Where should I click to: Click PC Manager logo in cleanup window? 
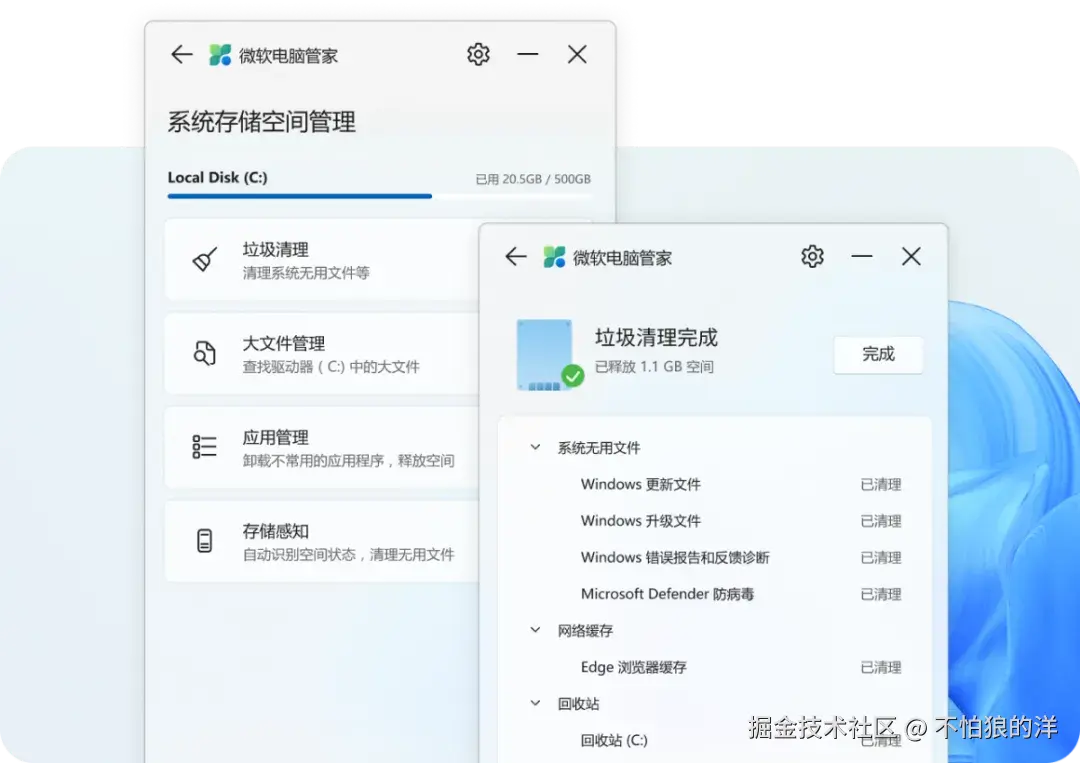point(554,257)
